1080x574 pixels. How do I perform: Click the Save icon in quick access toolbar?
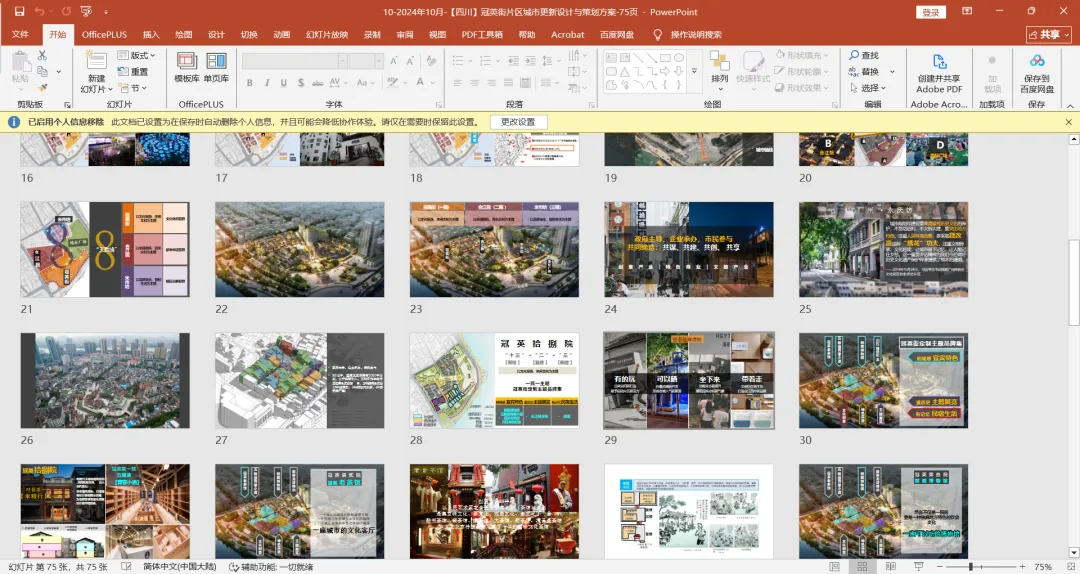pyautogui.click(x=19, y=12)
